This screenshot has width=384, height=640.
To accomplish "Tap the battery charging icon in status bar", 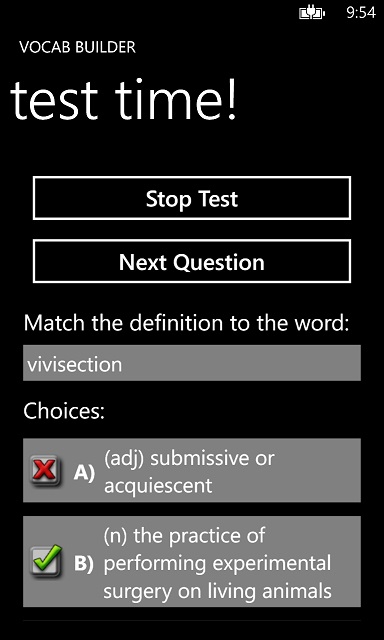I will (312, 14).
